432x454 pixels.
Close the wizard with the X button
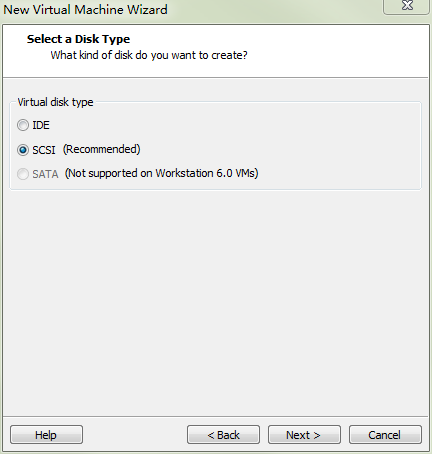[x=407, y=6]
